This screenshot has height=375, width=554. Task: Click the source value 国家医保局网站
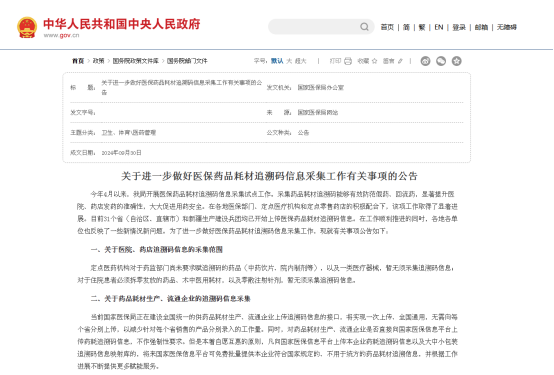pos(318,112)
